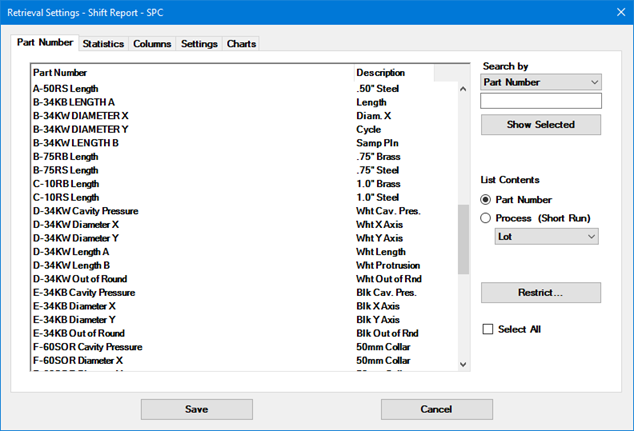Select the Part Number radio button
The image size is (634, 431).
[487, 200]
